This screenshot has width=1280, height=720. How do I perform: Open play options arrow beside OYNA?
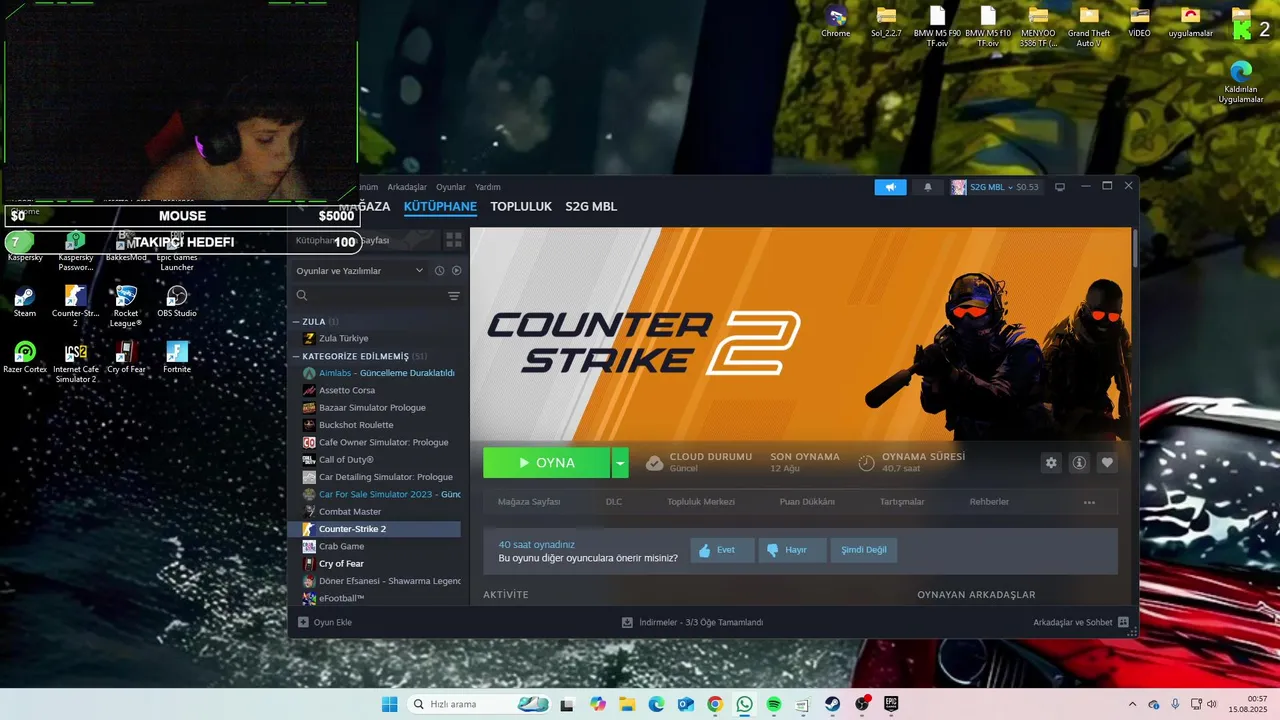(x=620, y=463)
